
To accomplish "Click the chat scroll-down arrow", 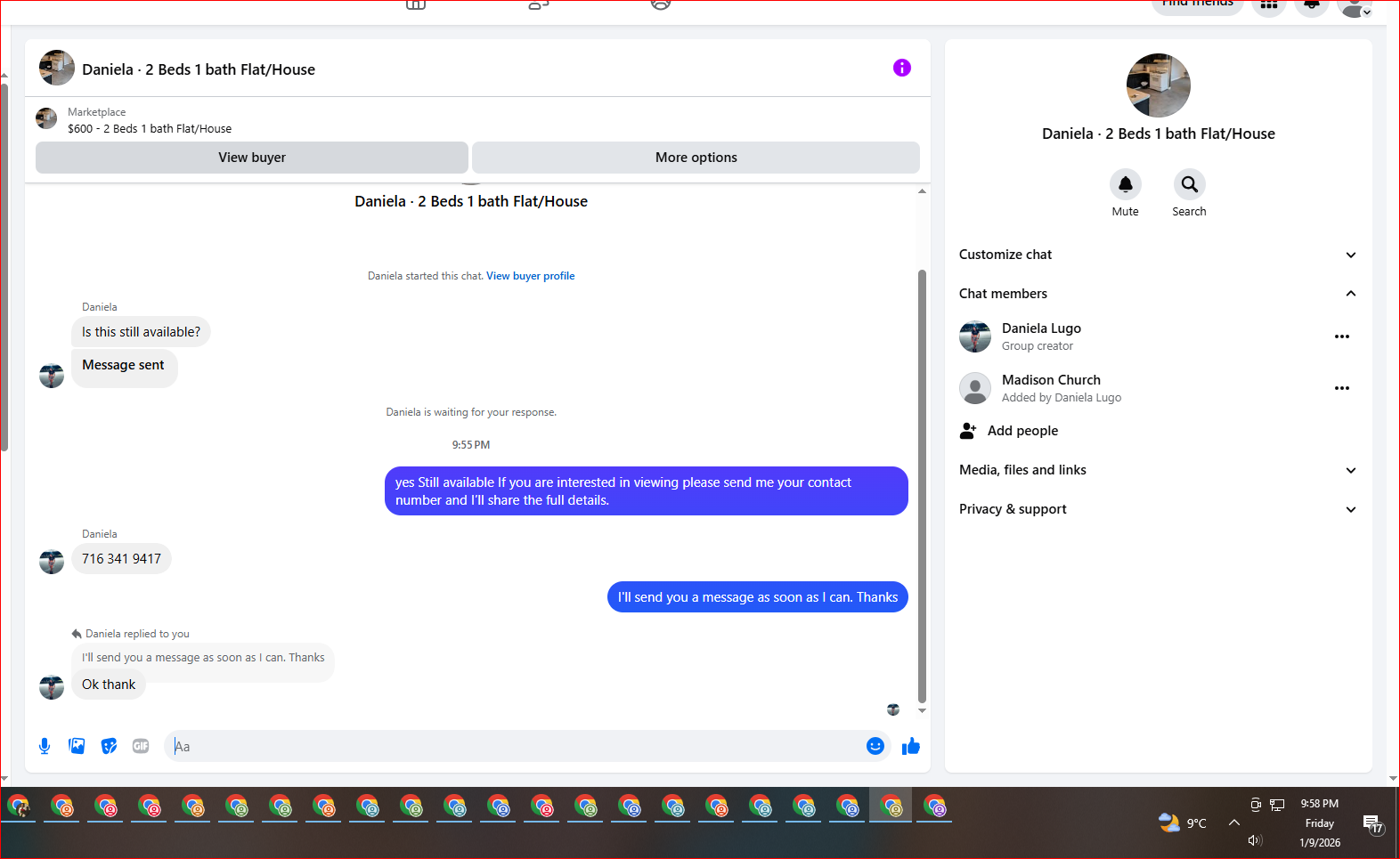I will pyautogui.click(x=922, y=710).
